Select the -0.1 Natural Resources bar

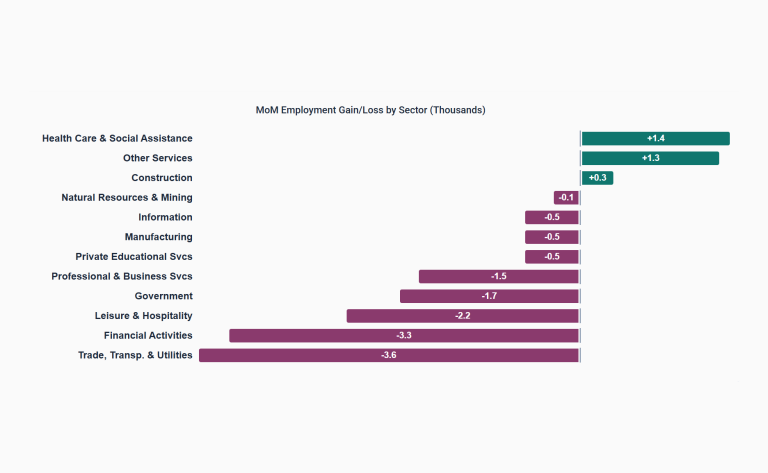(x=567, y=198)
